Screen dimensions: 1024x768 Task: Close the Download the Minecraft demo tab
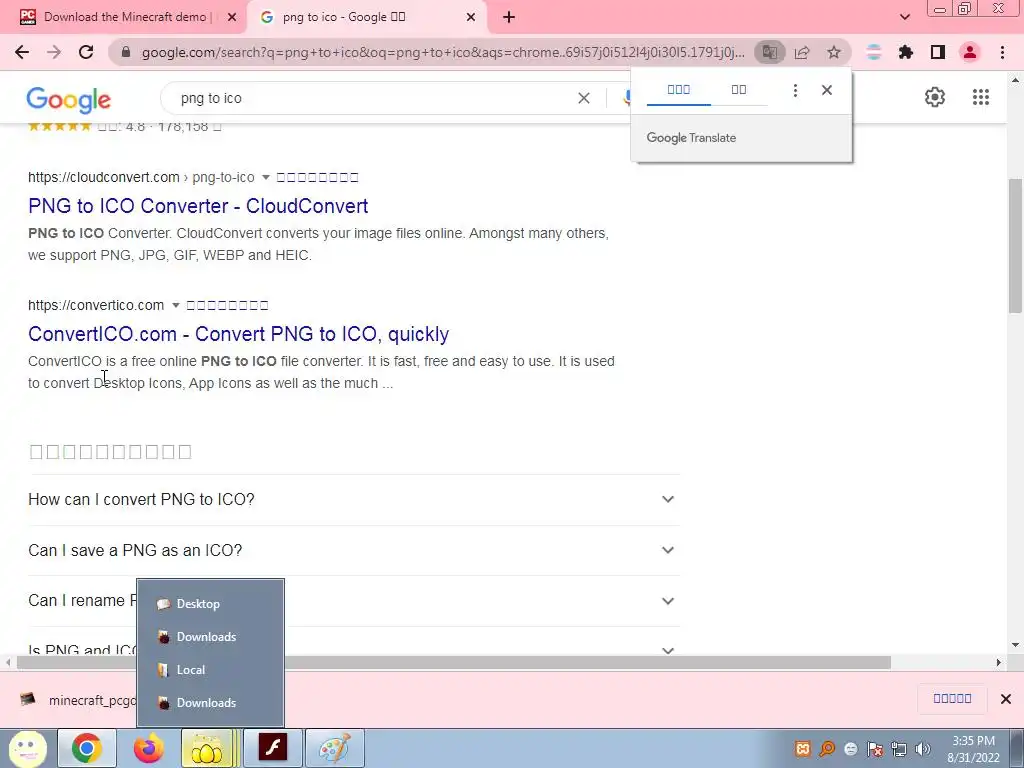point(232,18)
